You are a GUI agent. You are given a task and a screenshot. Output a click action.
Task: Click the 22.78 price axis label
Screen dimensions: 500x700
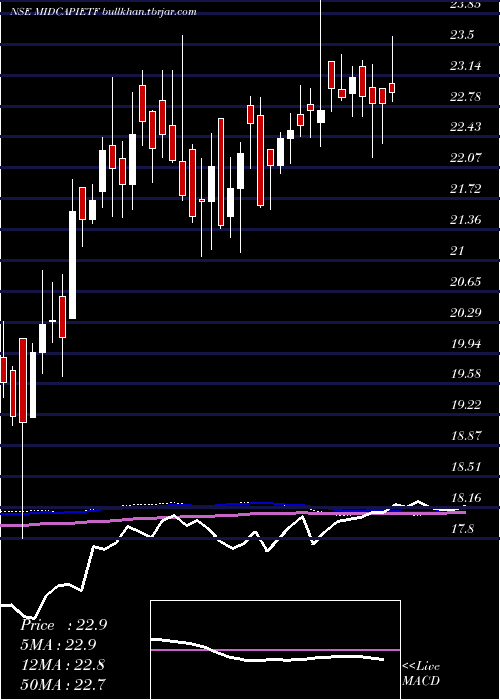466,96
